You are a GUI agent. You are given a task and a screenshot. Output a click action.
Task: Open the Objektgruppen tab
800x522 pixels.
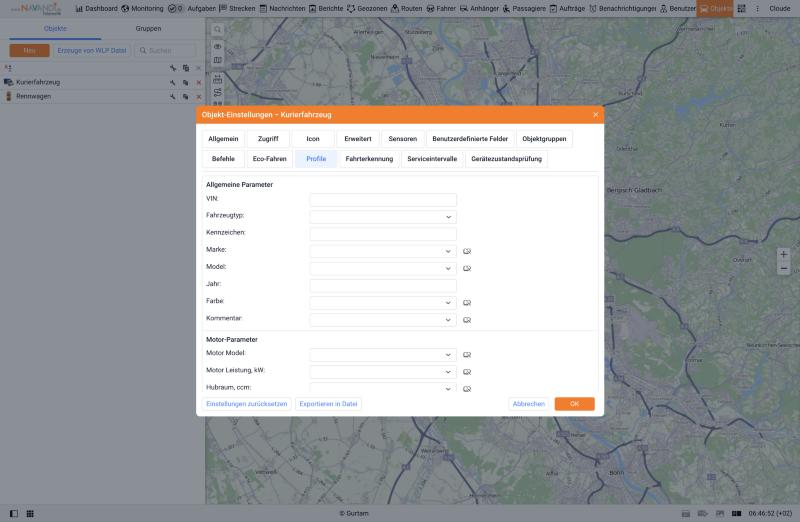click(544, 139)
